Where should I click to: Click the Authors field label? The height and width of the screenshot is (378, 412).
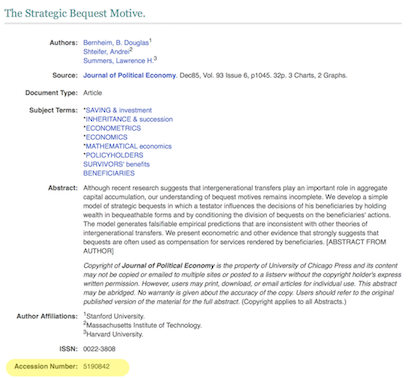pyautogui.click(x=63, y=43)
